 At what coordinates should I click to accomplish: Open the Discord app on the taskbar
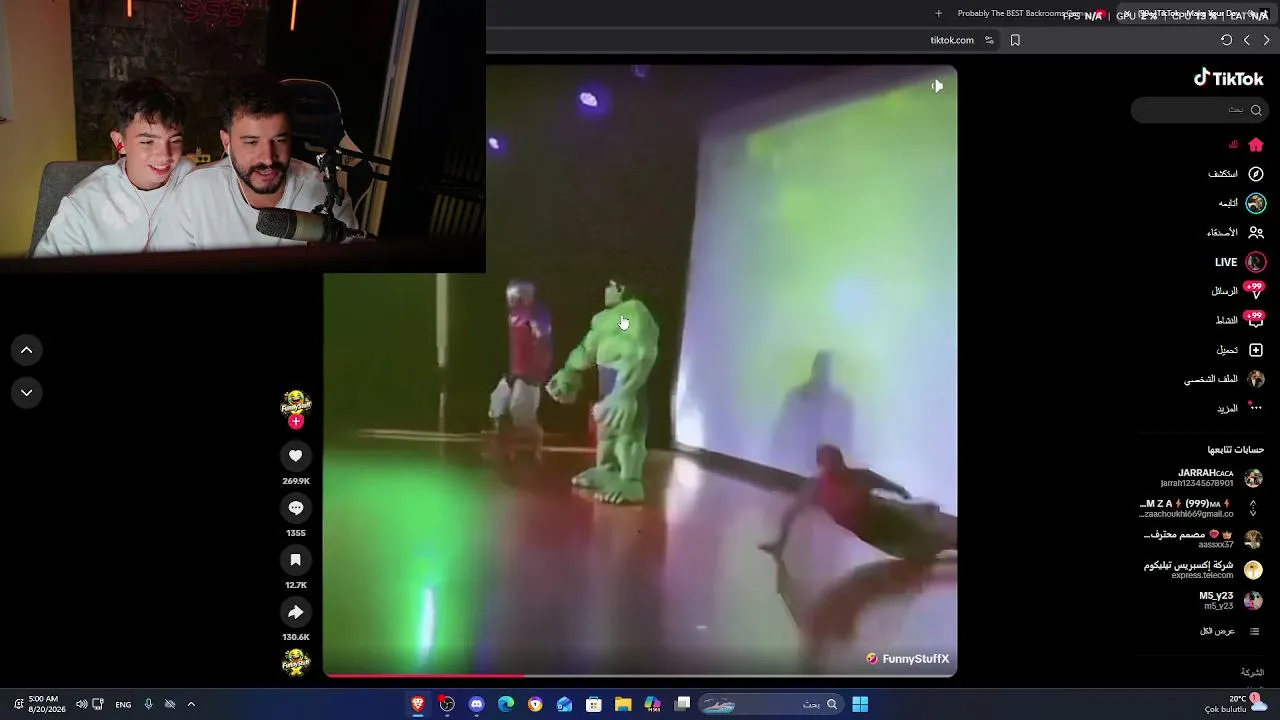476,704
